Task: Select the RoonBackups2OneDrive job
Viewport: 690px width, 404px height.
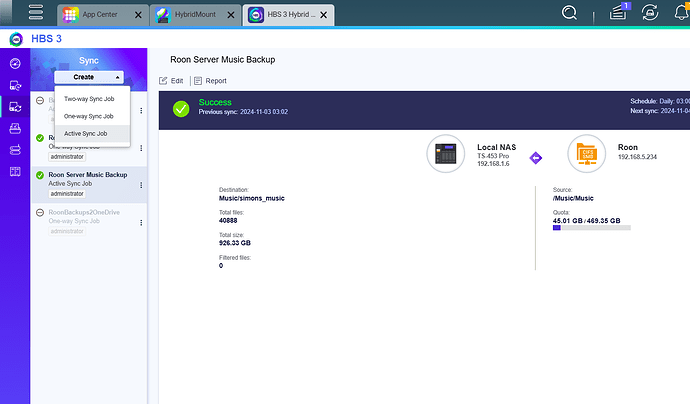Action: [88, 222]
